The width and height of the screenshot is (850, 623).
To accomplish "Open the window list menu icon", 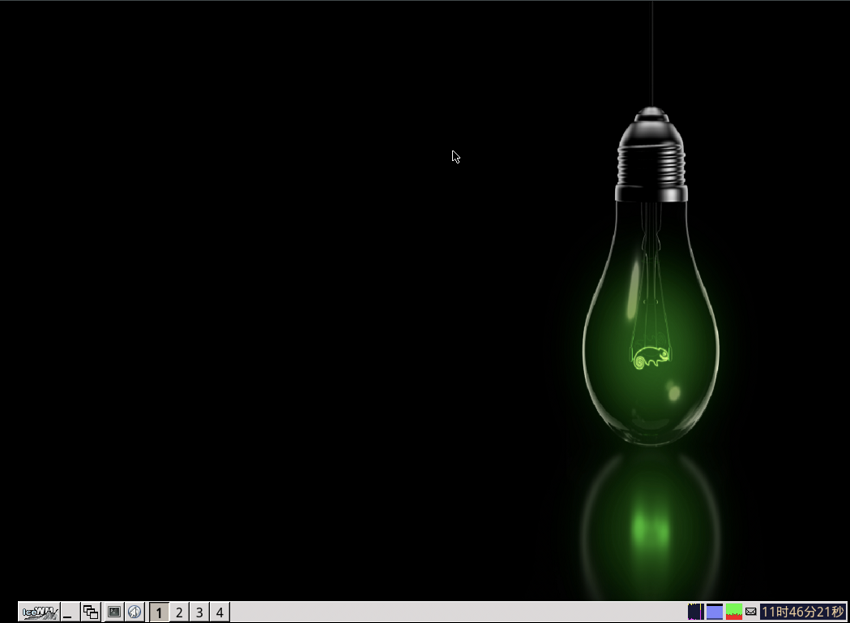I will point(91,612).
